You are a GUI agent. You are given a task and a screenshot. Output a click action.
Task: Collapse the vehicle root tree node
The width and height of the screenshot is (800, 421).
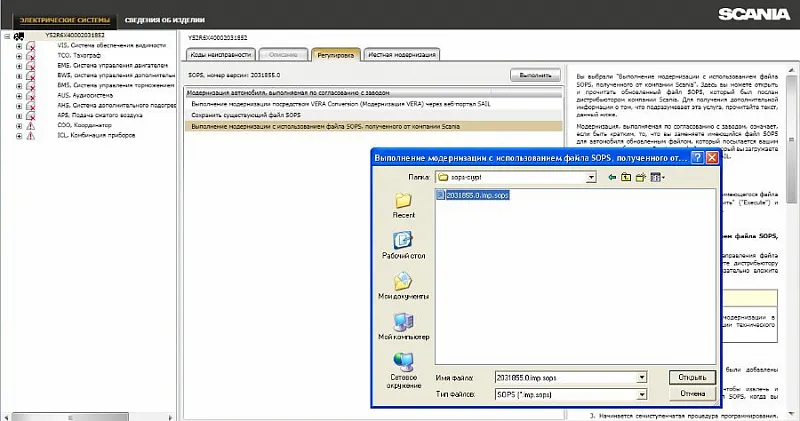coord(7,36)
